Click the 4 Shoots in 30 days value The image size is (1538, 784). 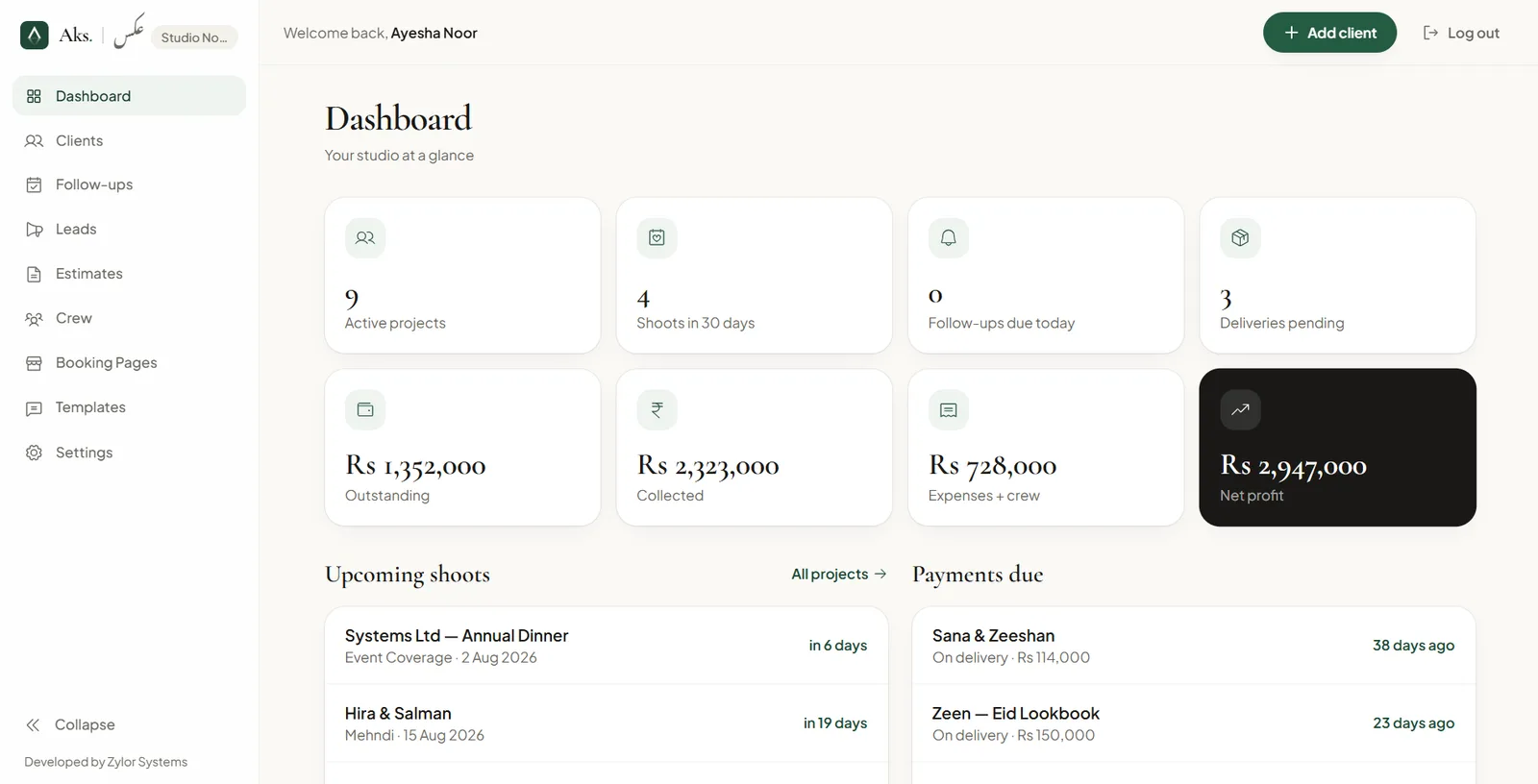pyautogui.click(x=643, y=299)
